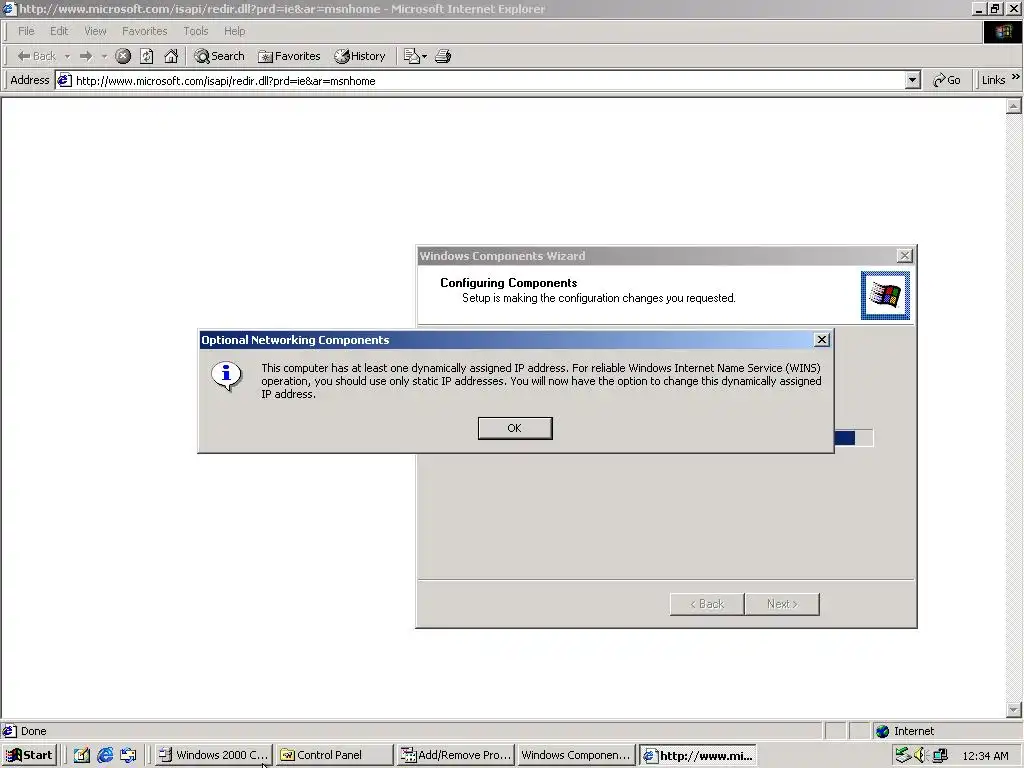
Task: Click Configuring Components heading text
Action: click(508, 283)
